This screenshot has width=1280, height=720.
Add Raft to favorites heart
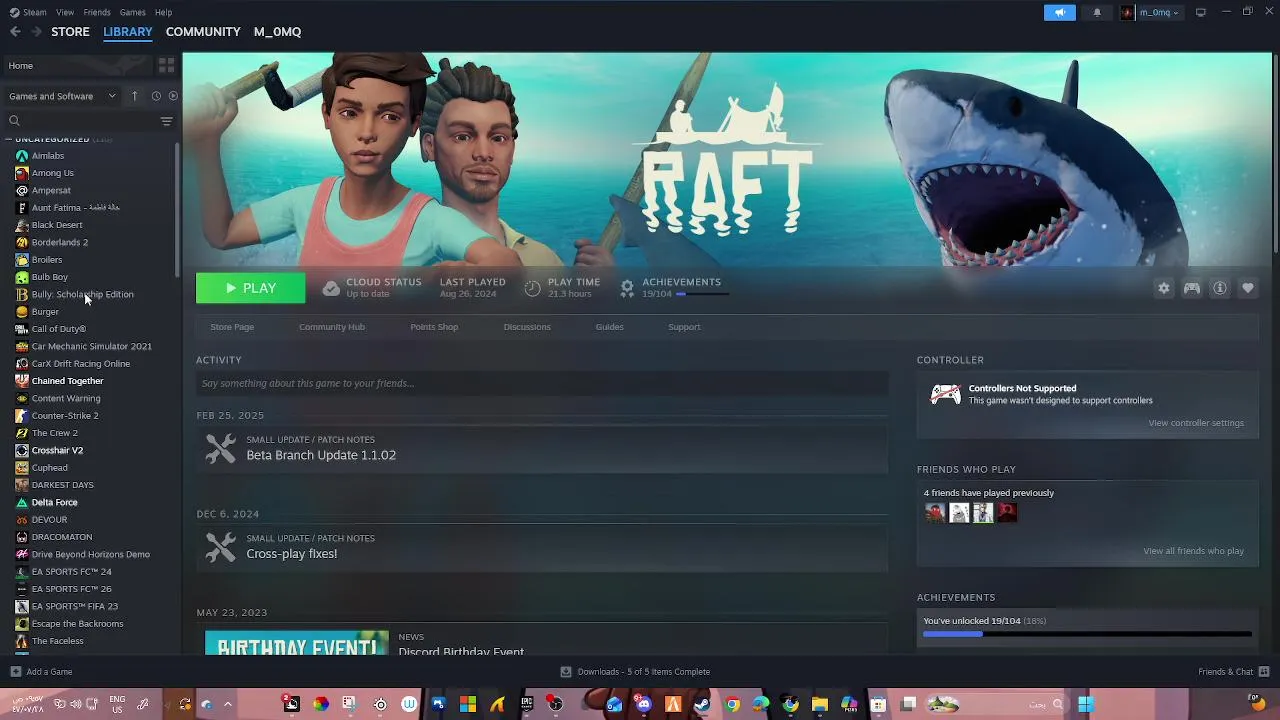(1248, 288)
